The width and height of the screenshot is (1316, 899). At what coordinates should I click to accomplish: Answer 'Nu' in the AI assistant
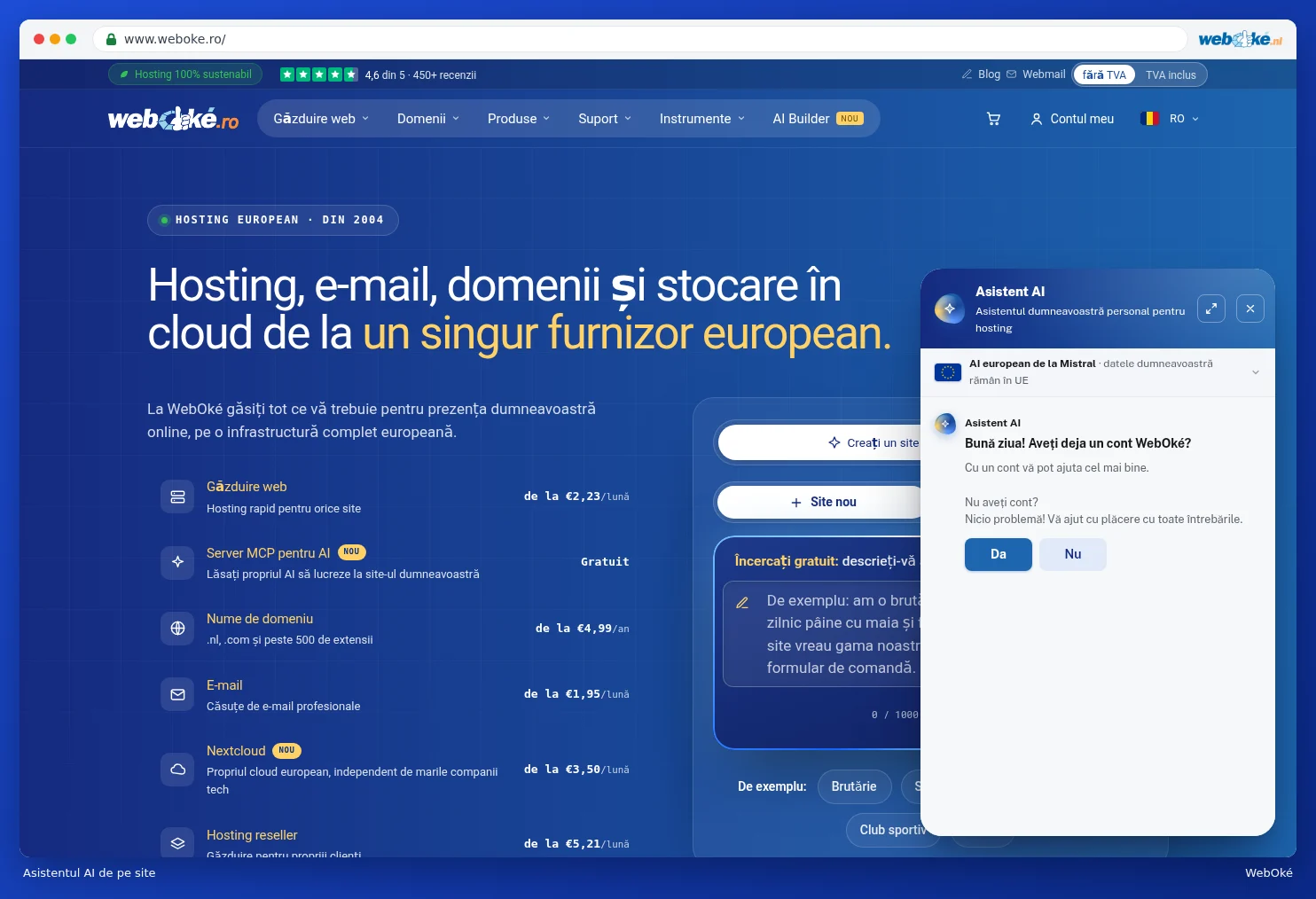point(1073,554)
